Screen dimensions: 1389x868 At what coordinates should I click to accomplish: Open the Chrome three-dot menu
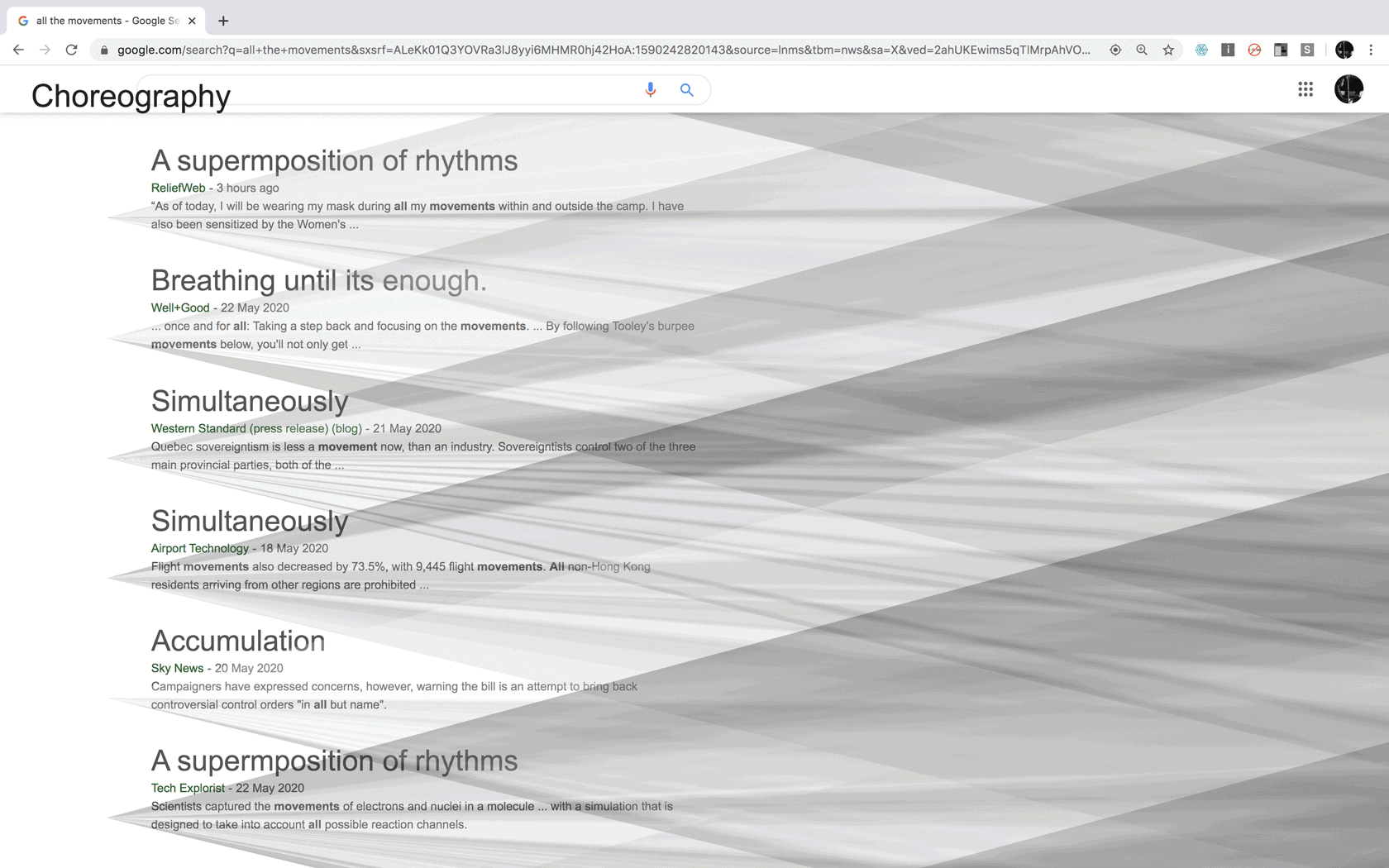tap(1371, 50)
